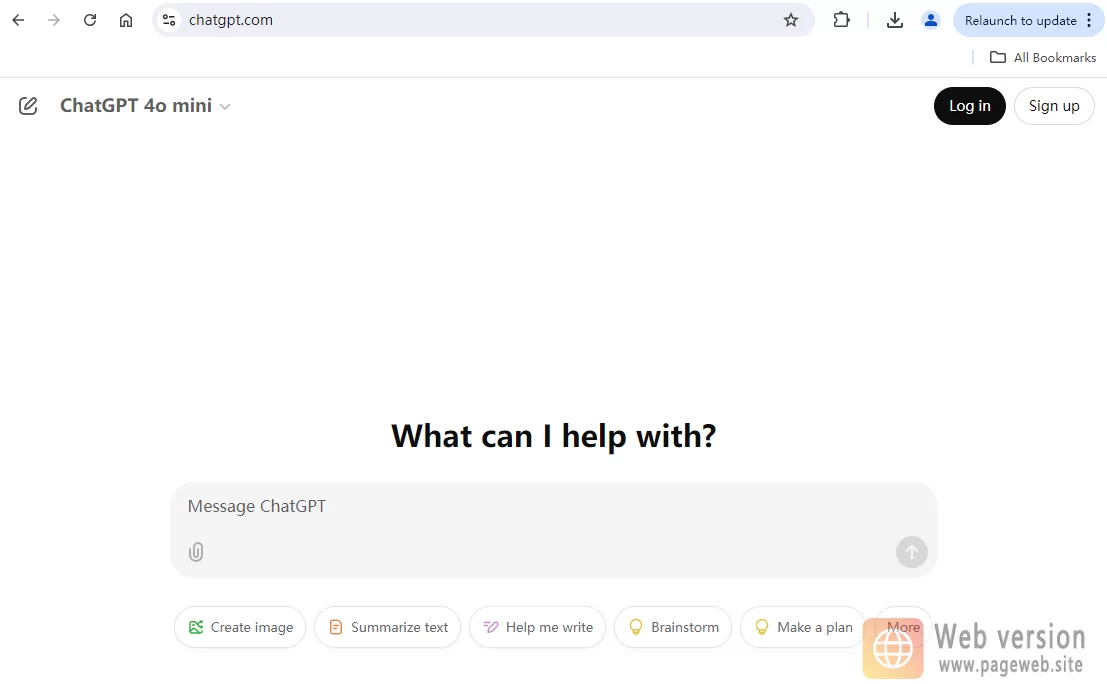Open the browser downloads icon
Viewport: 1107px width, 684px height.
click(895, 20)
